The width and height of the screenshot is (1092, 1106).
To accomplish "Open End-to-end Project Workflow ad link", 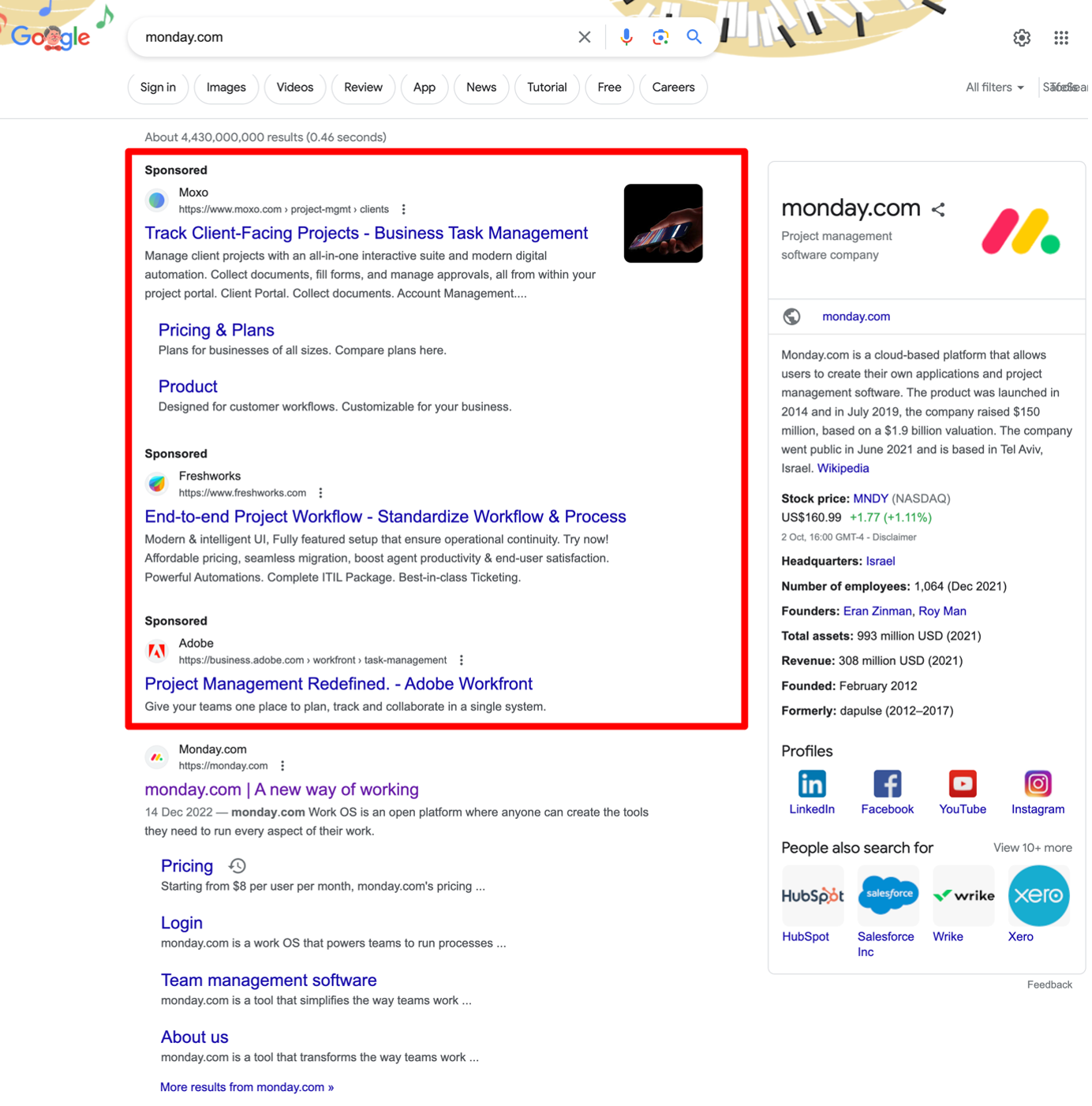I will [386, 518].
